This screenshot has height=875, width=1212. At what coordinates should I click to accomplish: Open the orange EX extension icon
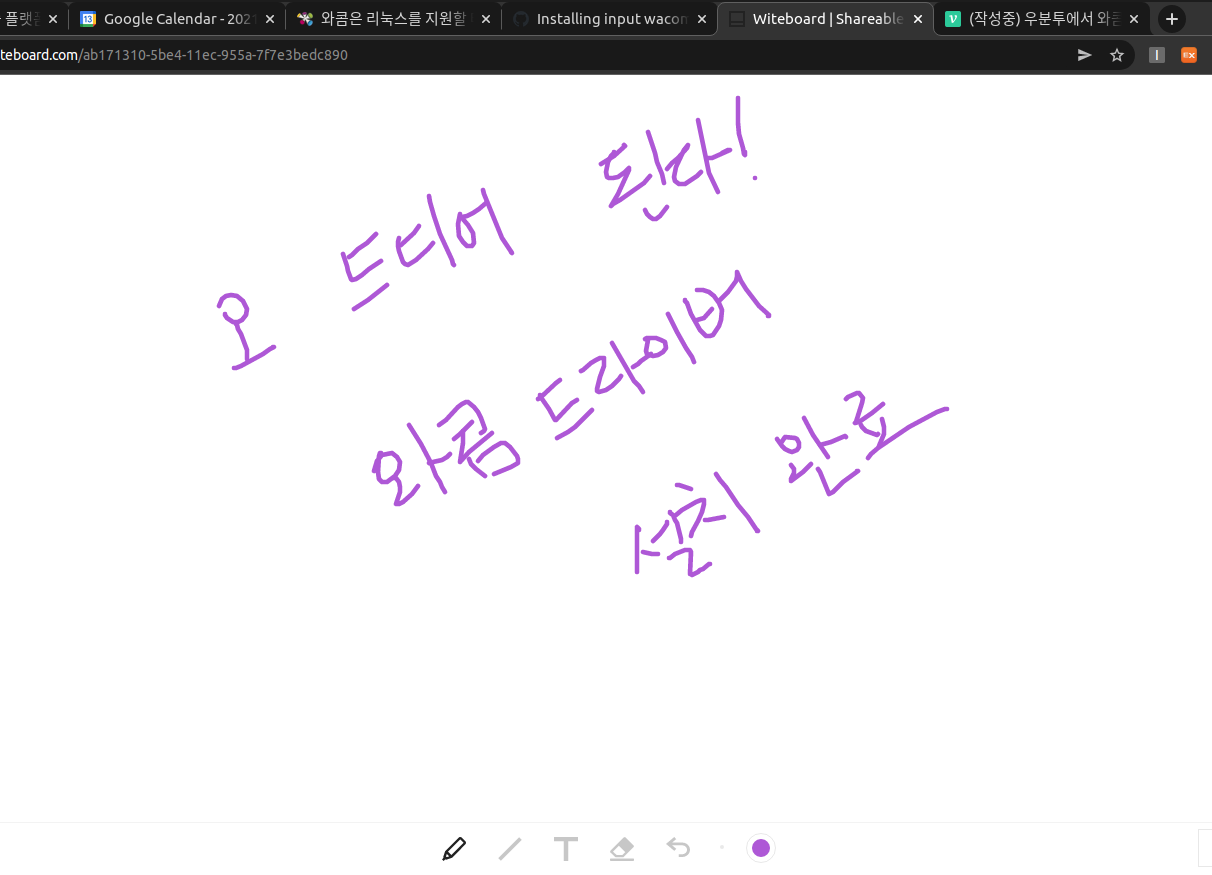coord(1189,55)
